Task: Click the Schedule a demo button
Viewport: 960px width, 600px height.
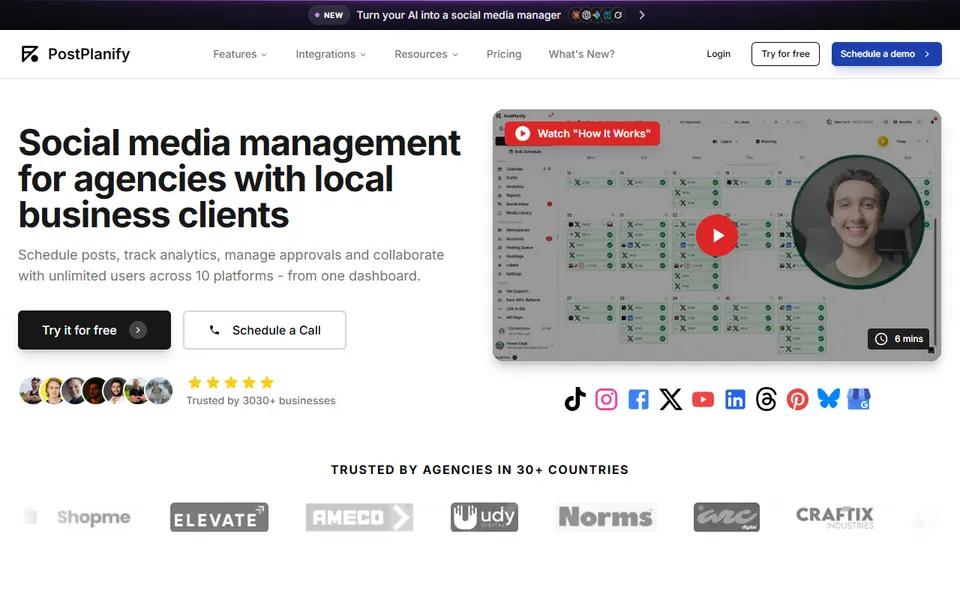Action: (x=886, y=54)
